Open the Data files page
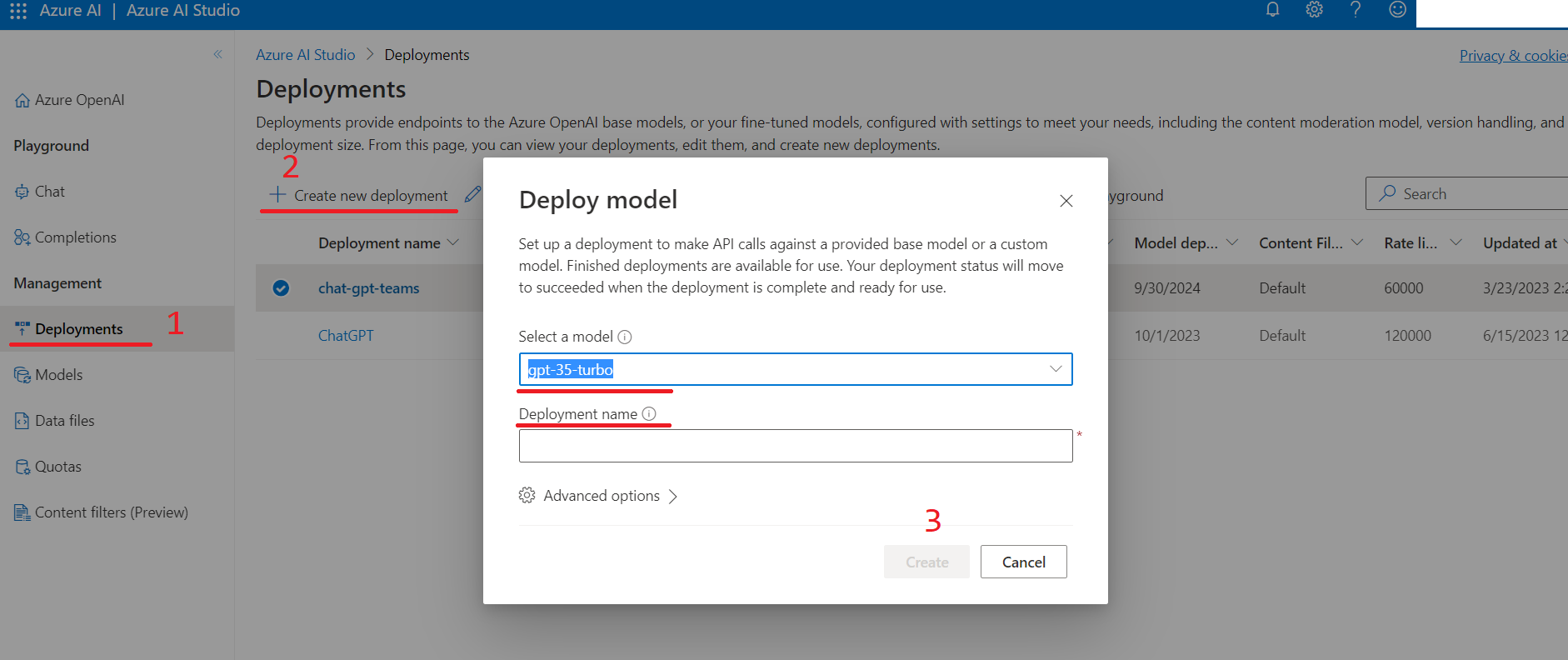 click(55, 421)
